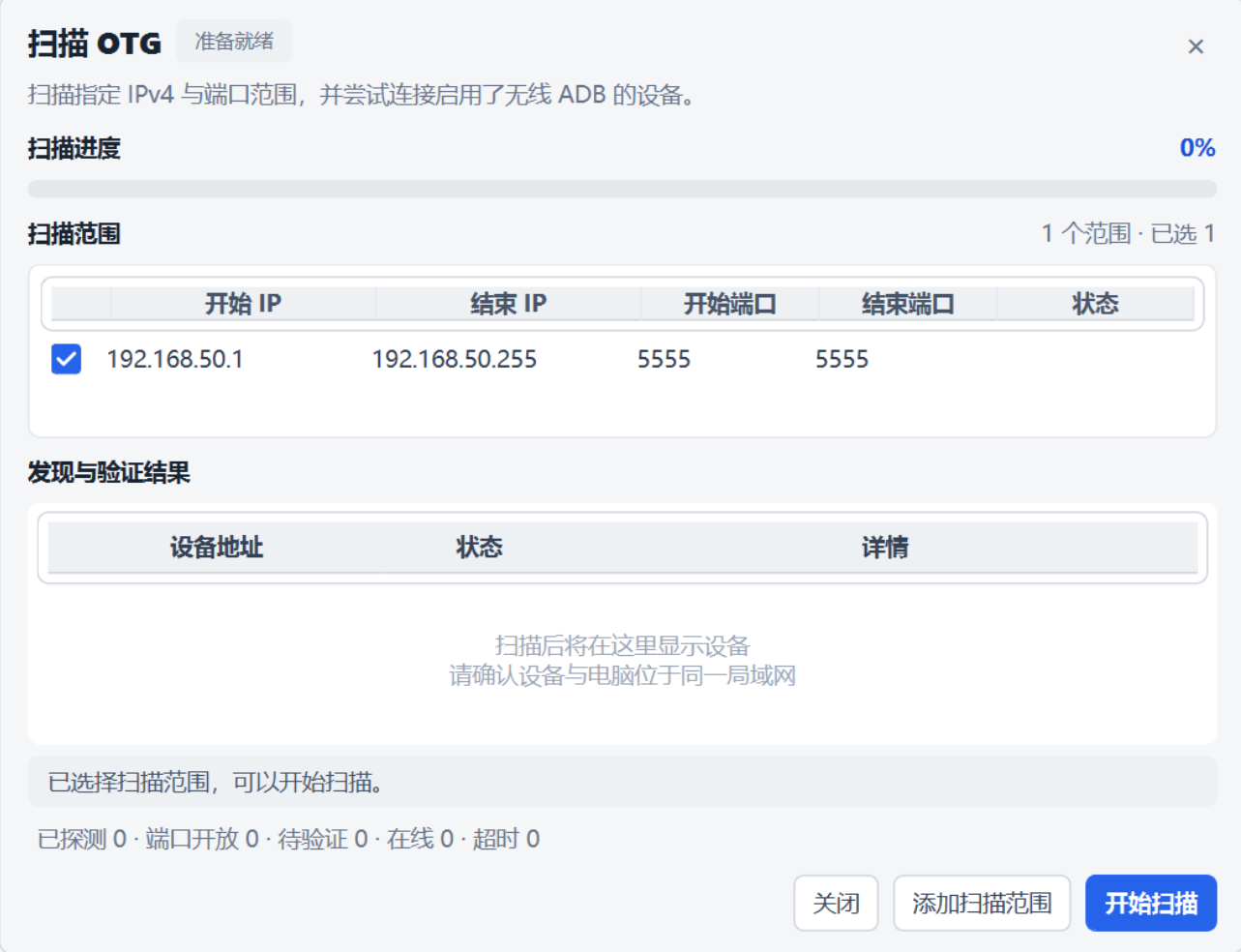Click the 0% progress value

(x=1197, y=148)
